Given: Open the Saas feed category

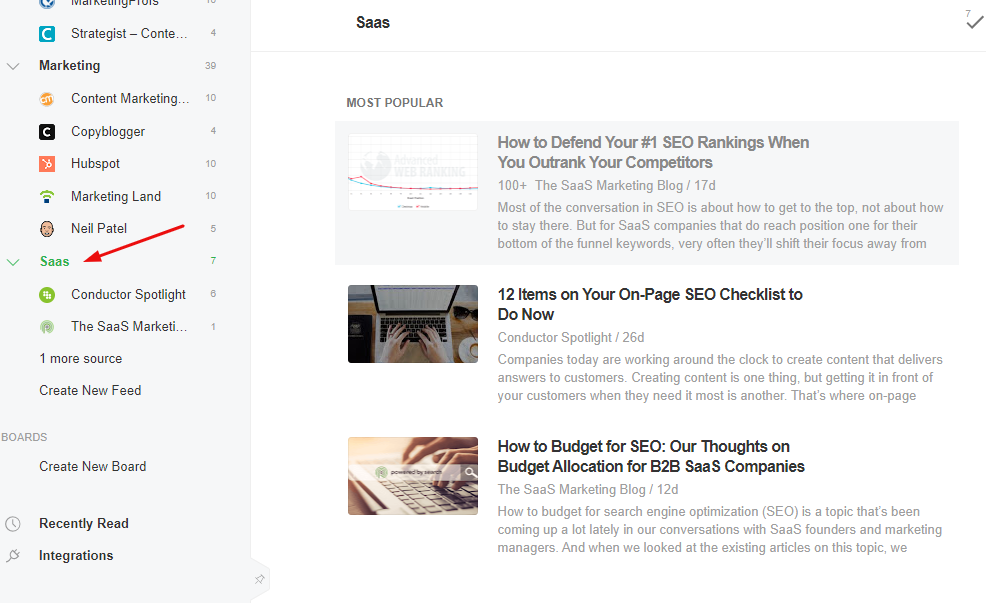Looking at the screenshot, I should coord(55,262).
